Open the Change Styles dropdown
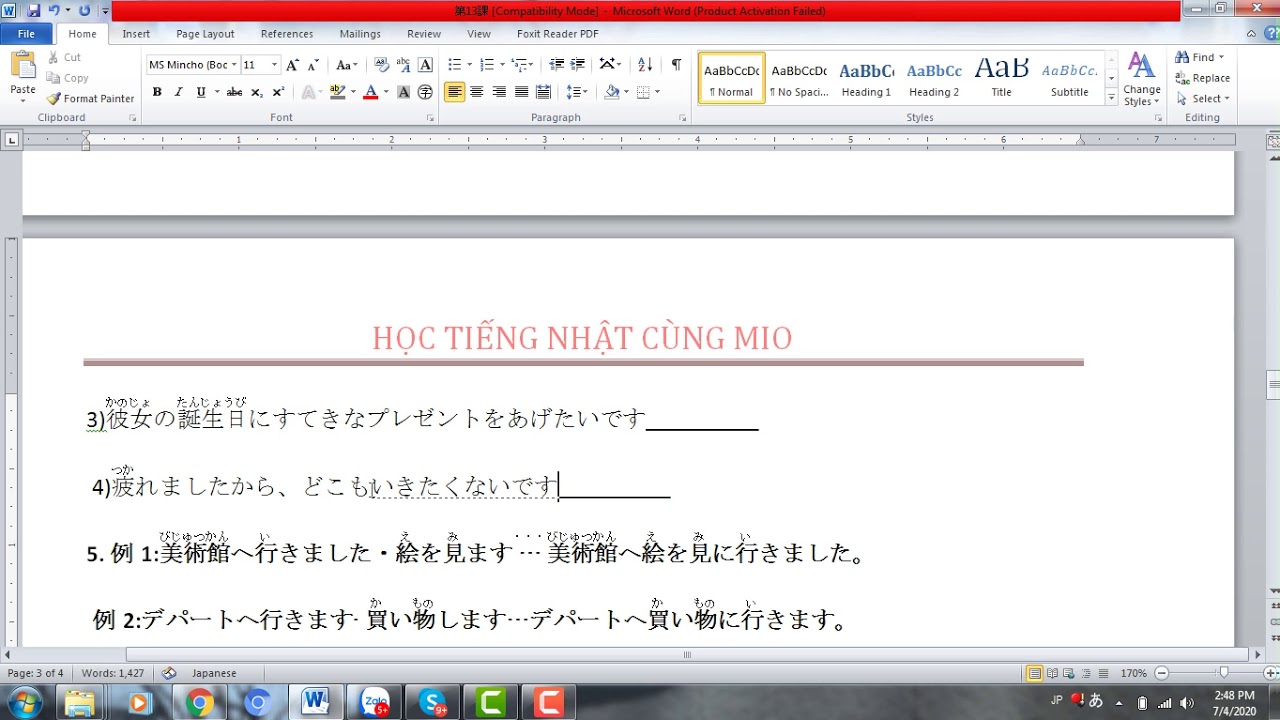1280x720 pixels. pyautogui.click(x=1141, y=78)
